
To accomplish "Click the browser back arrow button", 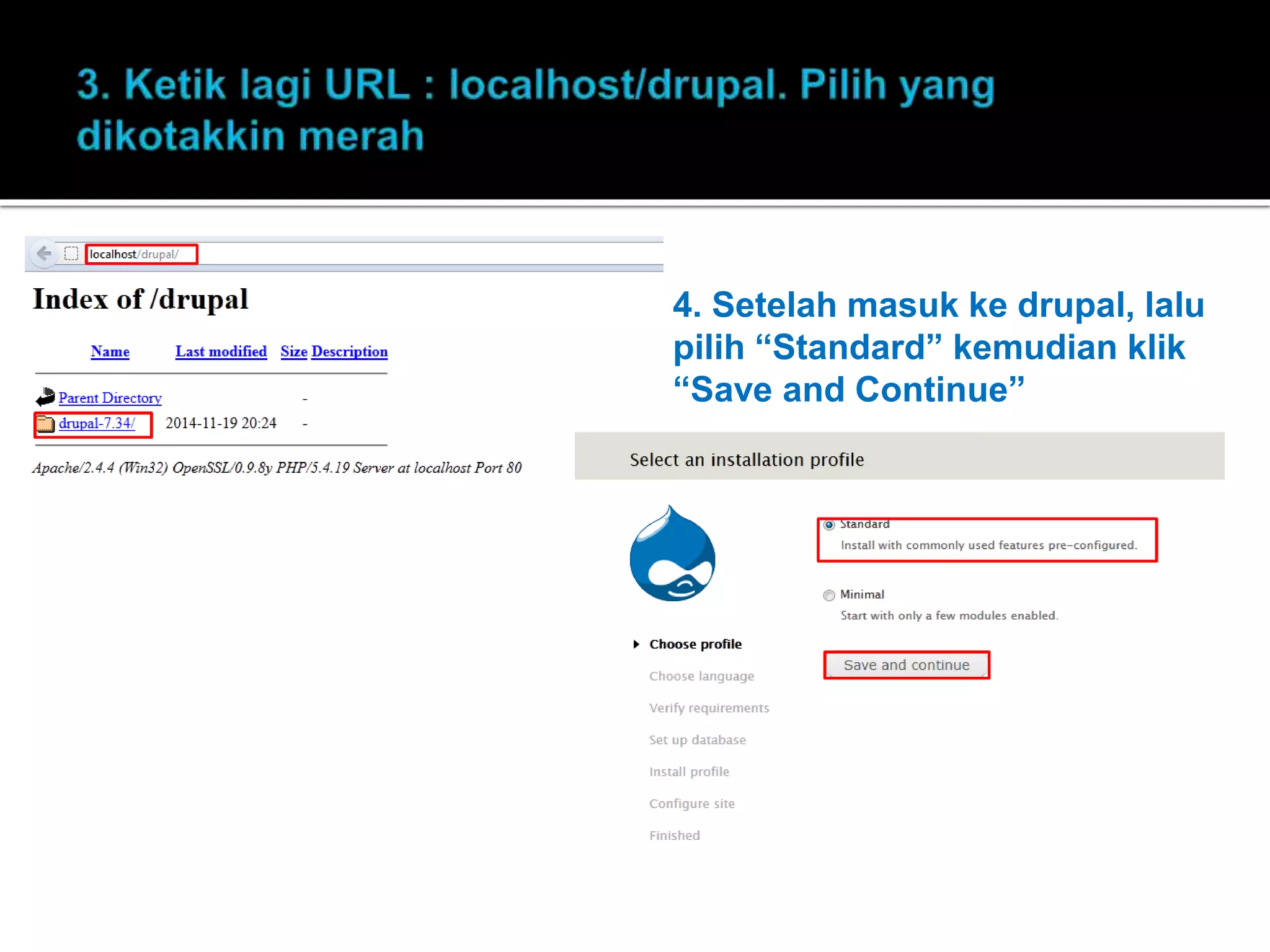I will pos(43,253).
